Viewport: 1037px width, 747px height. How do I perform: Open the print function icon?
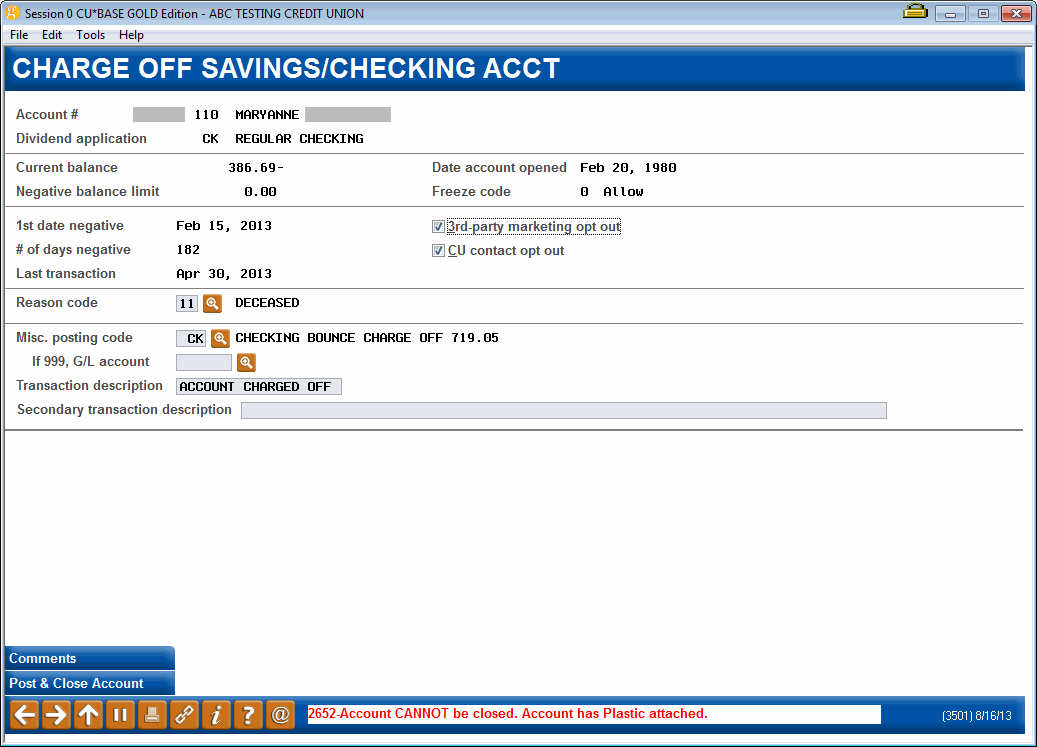pos(152,714)
